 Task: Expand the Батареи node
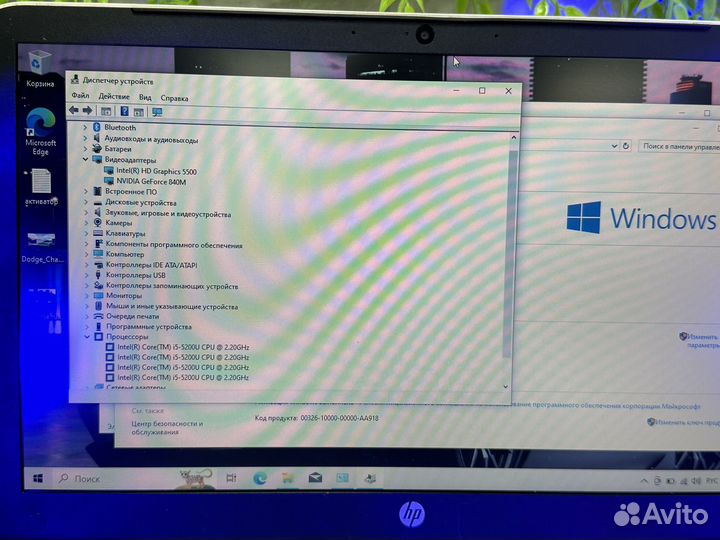tap(85, 149)
